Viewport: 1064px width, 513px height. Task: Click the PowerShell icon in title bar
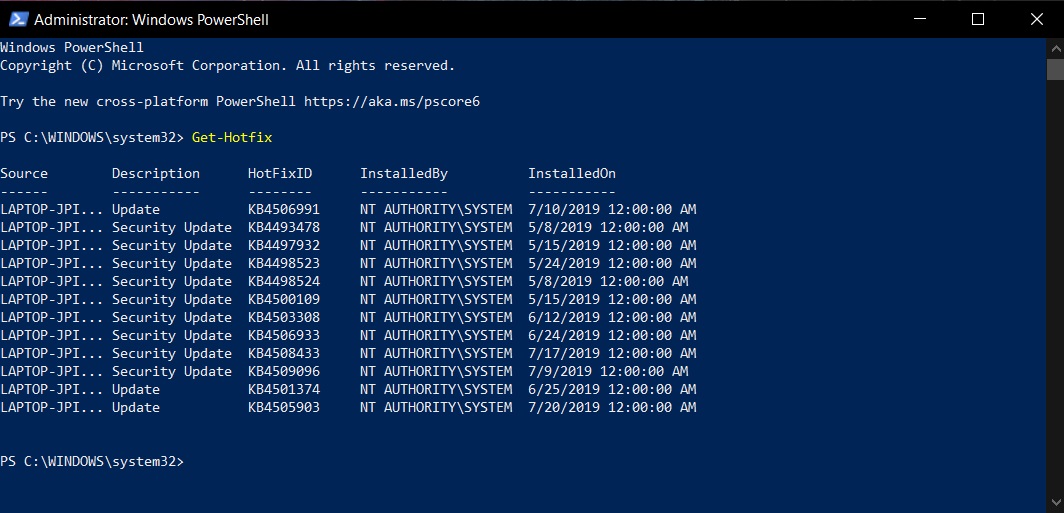pos(18,19)
